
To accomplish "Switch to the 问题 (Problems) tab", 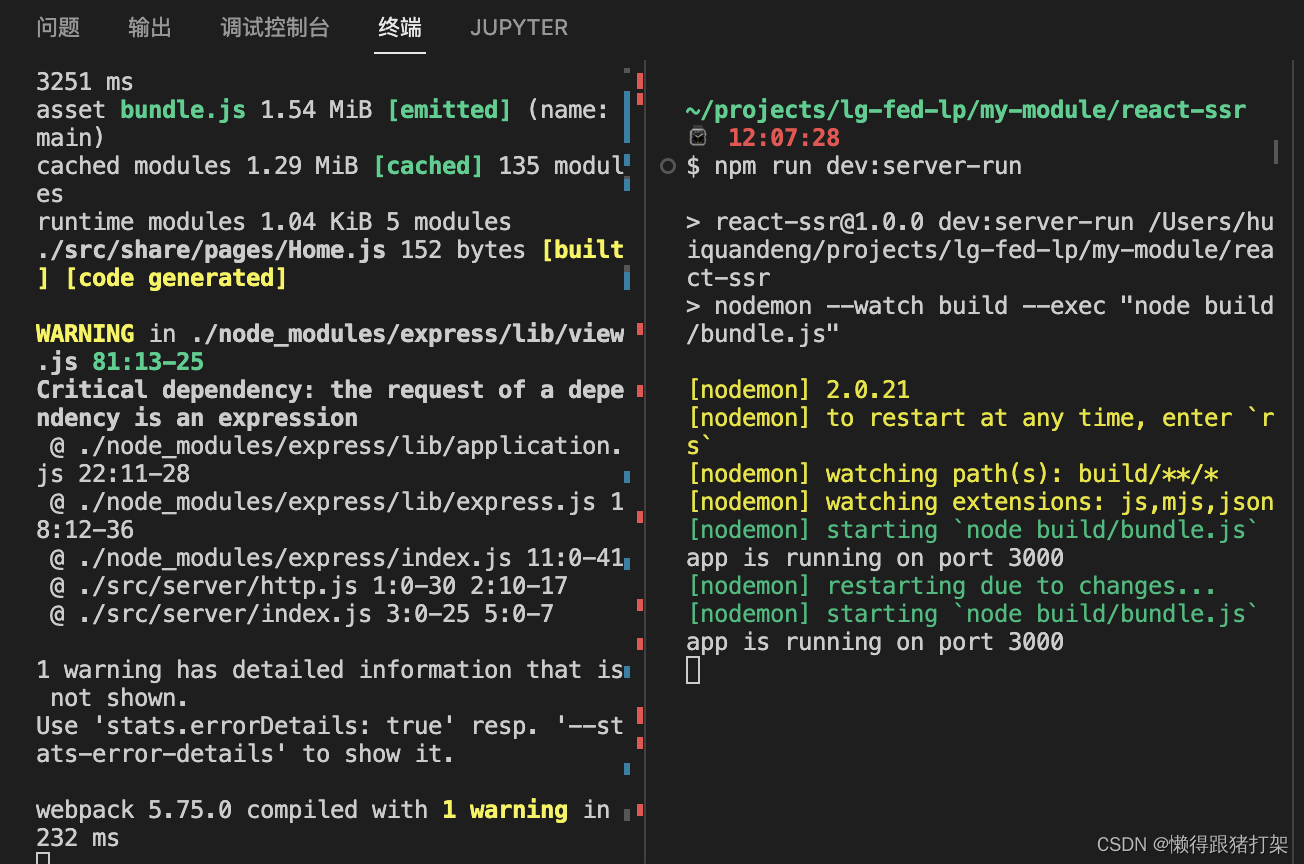I will click(x=58, y=27).
